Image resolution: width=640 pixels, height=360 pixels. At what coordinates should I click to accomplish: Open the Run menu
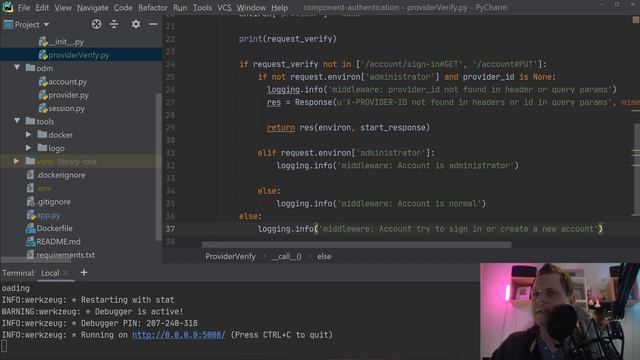(180, 7)
